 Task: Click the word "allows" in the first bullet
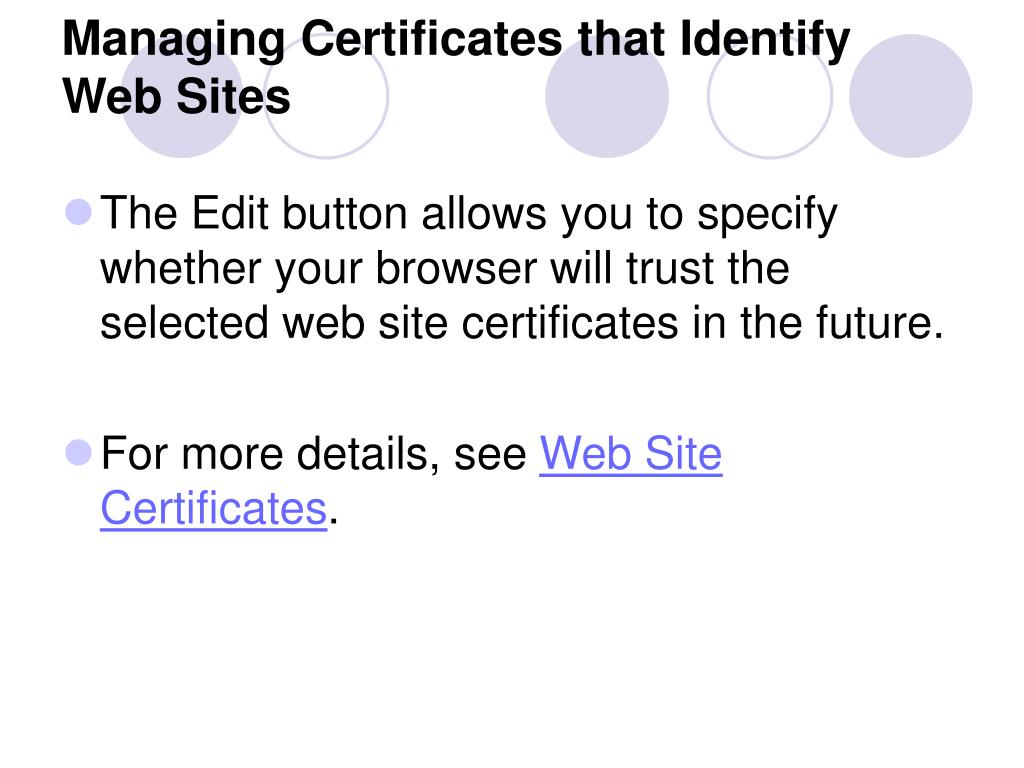[x=484, y=214]
